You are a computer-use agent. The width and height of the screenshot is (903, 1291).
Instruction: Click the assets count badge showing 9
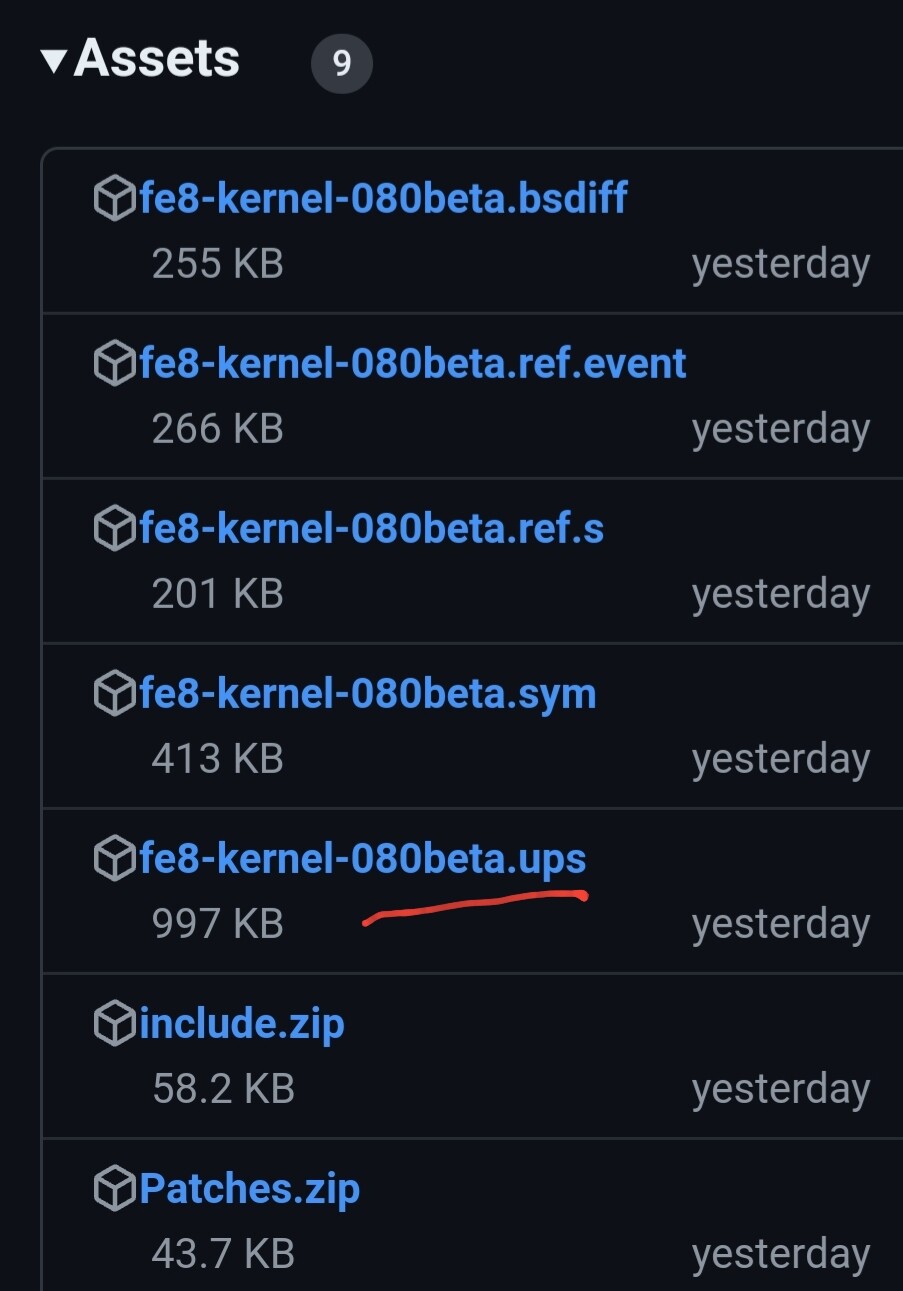pyautogui.click(x=341, y=63)
